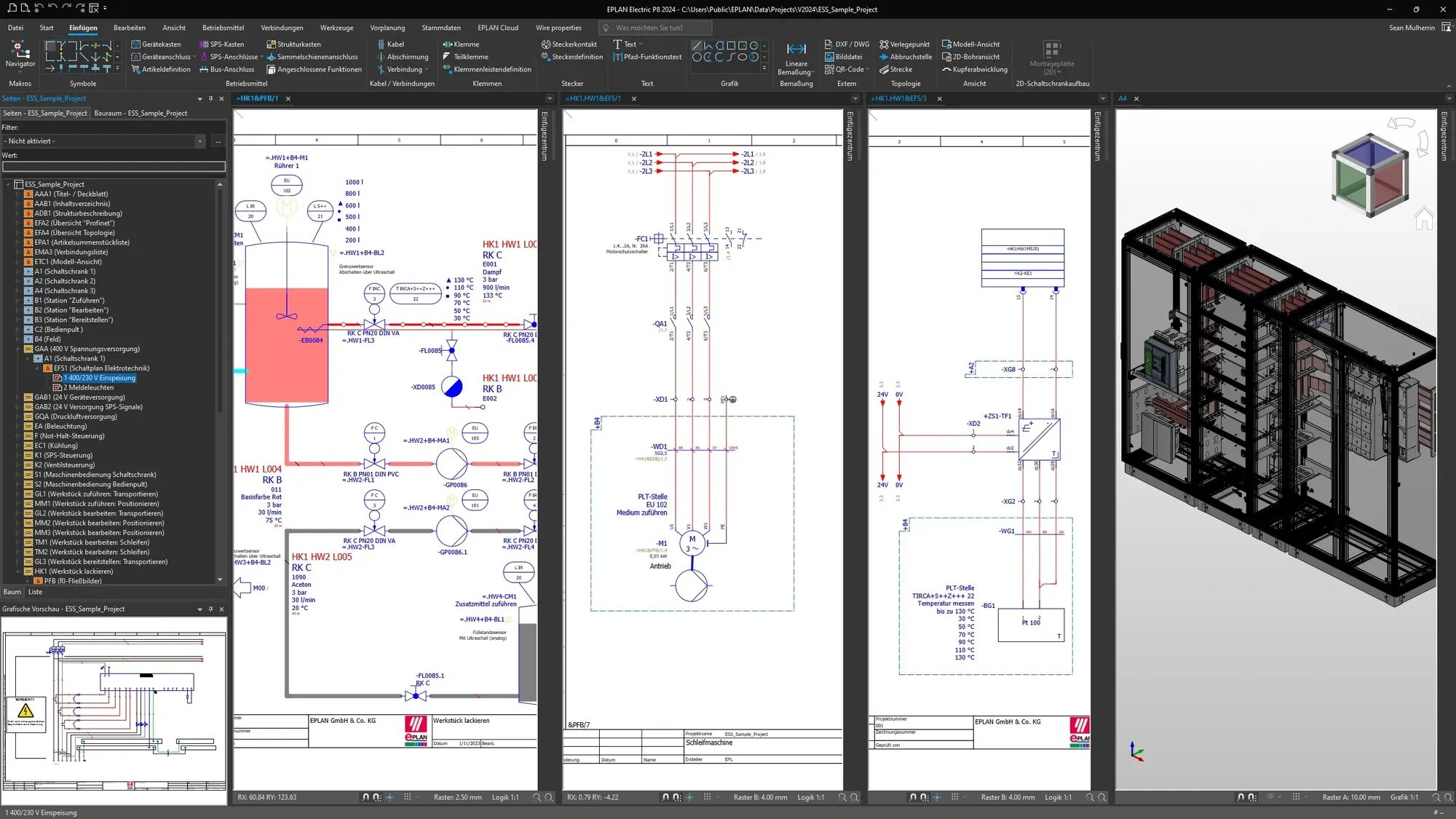This screenshot has width=1456, height=819.
Task: Toggle grid display in =HK1&PFB/1 status bar
Action: pos(408,797)
